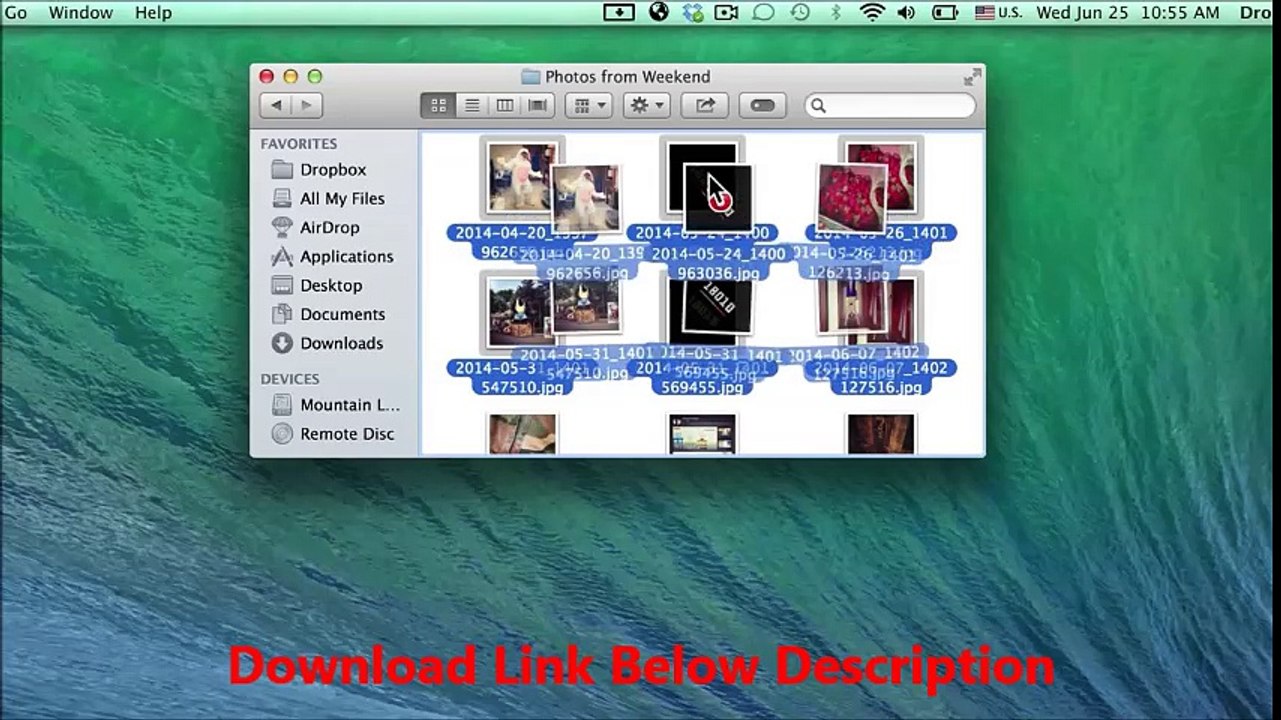Switch Finder to column view
Image resolution: width=1281 pixels, height=720 pixels.
[x=505, y=105]
